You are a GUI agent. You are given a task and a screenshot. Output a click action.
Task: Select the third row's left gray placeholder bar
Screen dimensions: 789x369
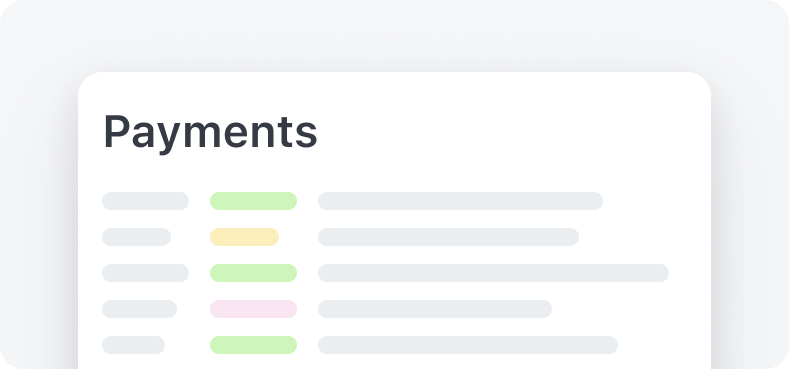click(x=145, y=273)
